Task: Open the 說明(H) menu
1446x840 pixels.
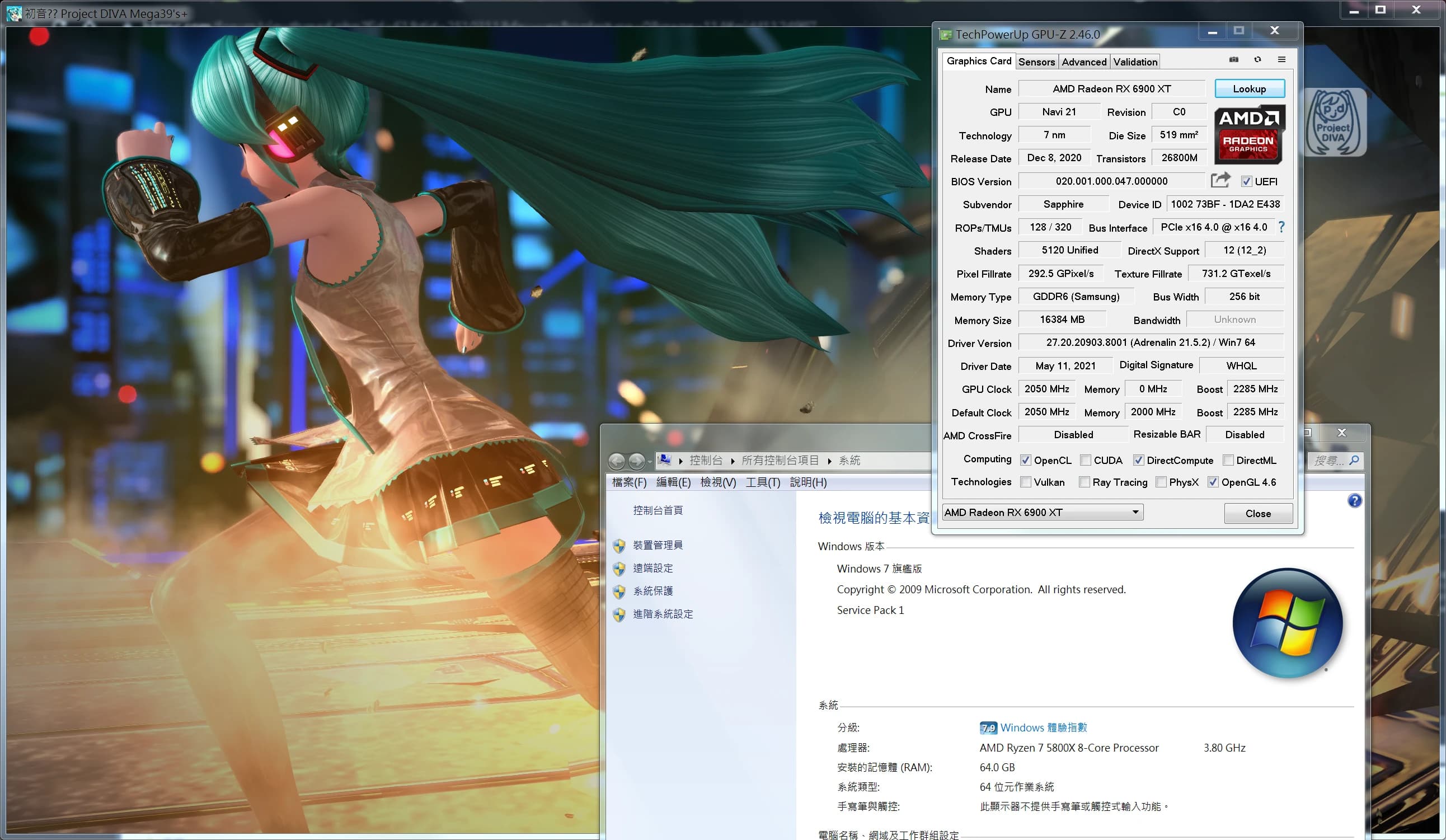Action: (x=808, y=482)
